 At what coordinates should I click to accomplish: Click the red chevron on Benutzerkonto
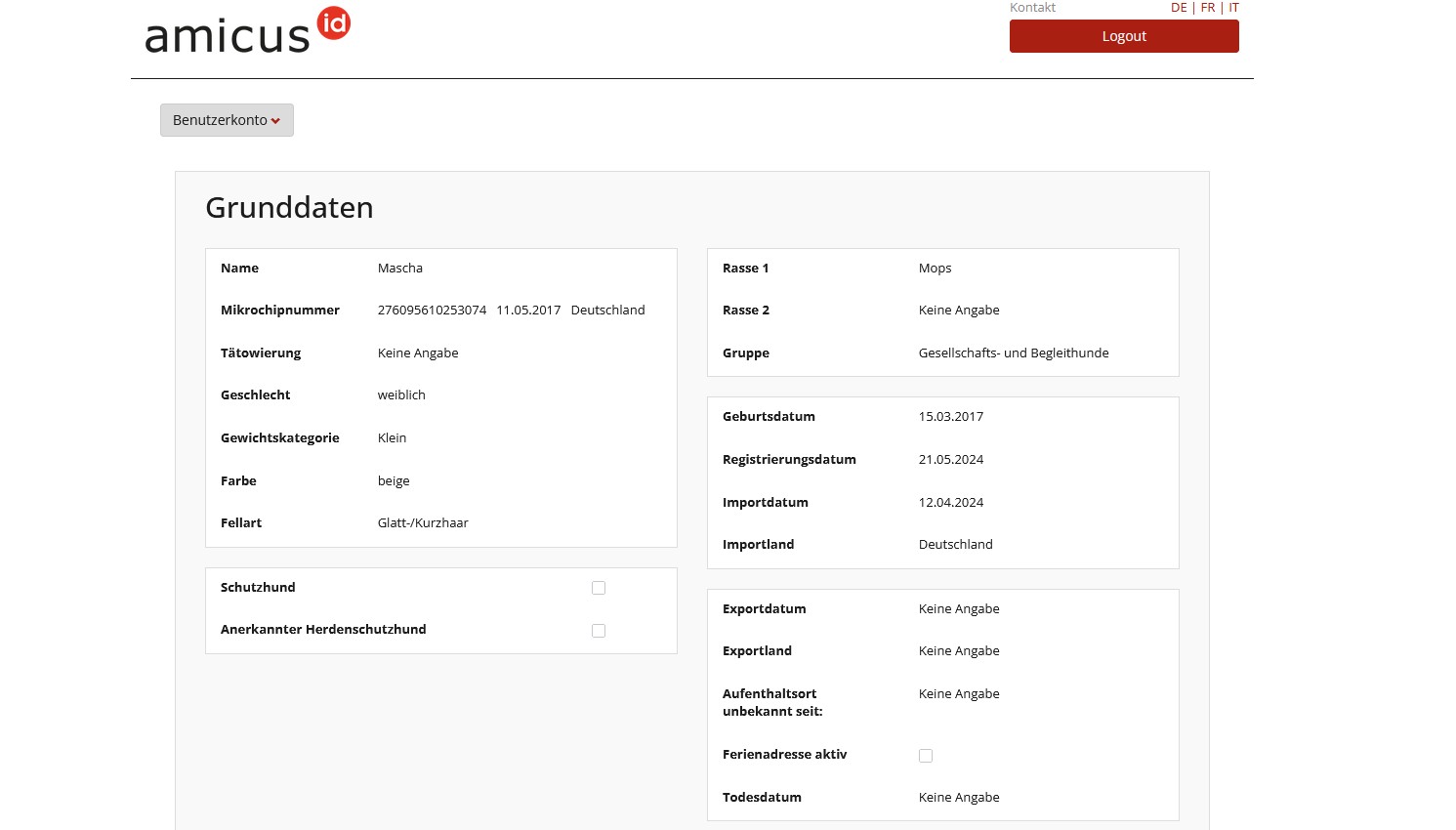click(276, 121)
